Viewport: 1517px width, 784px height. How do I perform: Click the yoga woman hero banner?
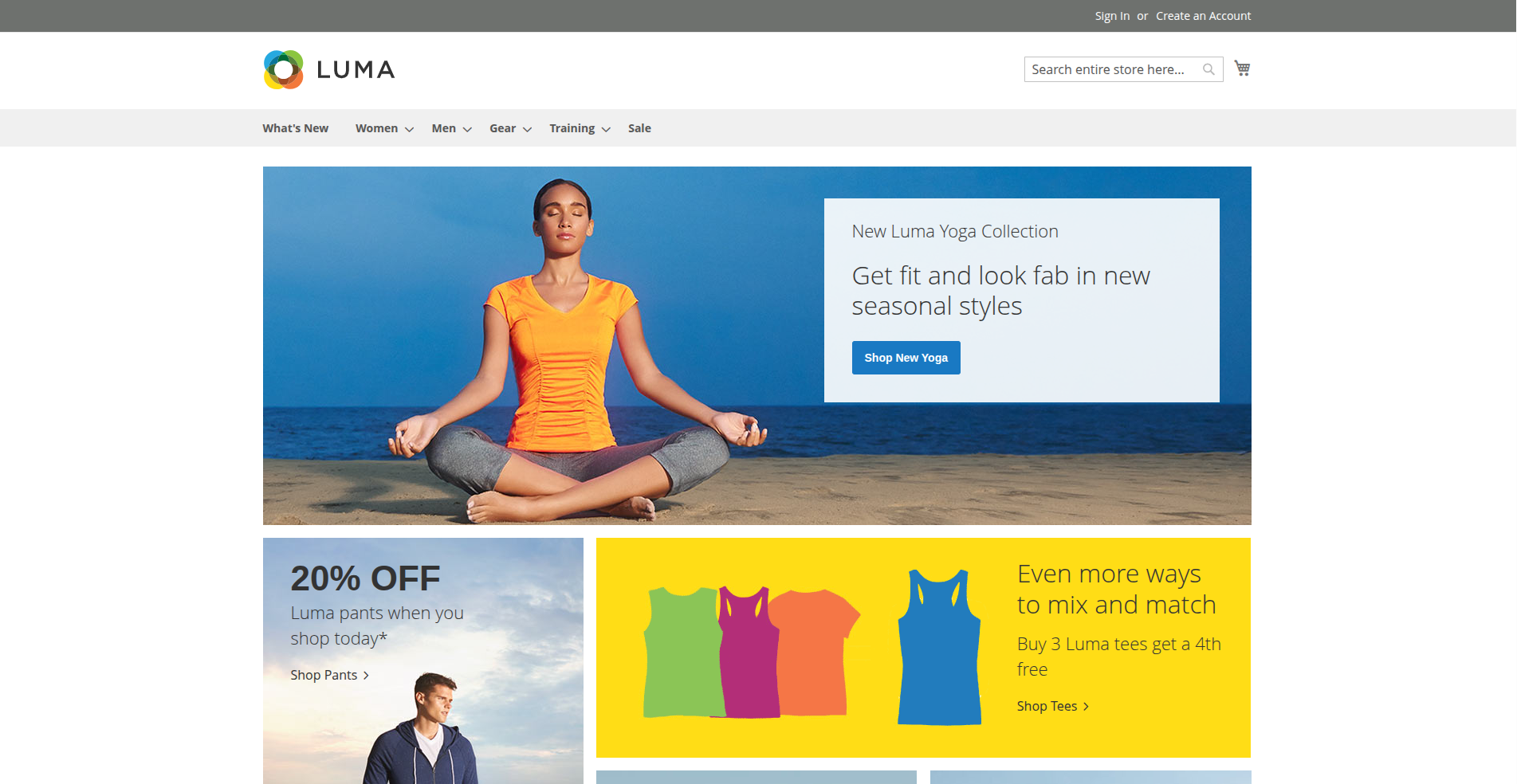pos(757,346)
